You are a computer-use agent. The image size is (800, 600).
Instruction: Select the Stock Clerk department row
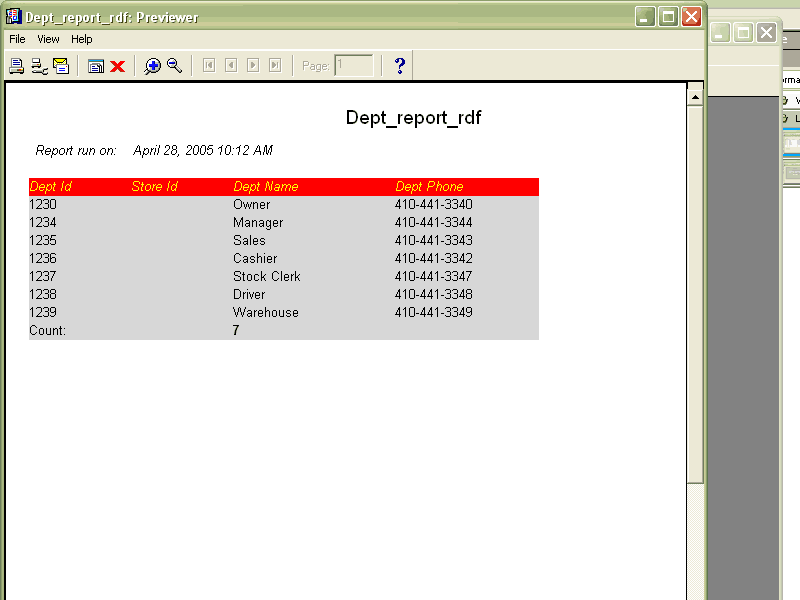[x=266, y=277]
